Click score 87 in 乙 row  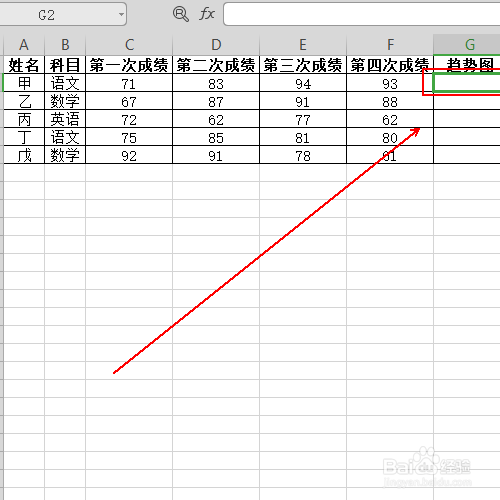pyautogui.click(x=216, y=101)
